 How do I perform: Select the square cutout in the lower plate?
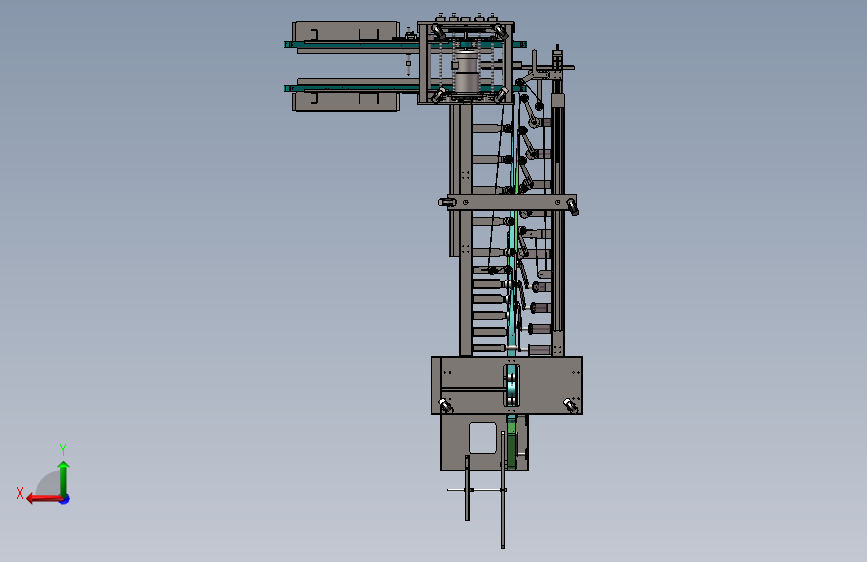click(x=482, y=438)
